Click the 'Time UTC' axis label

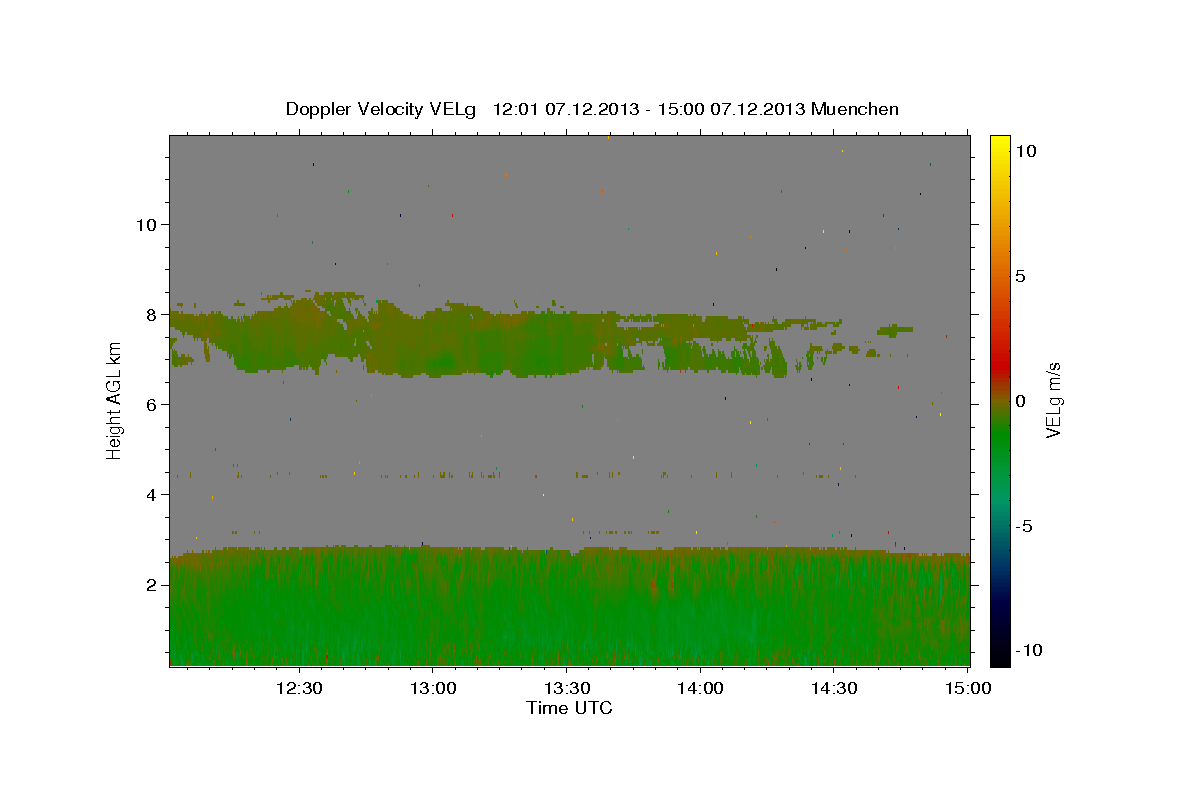(x=569, y=708)
